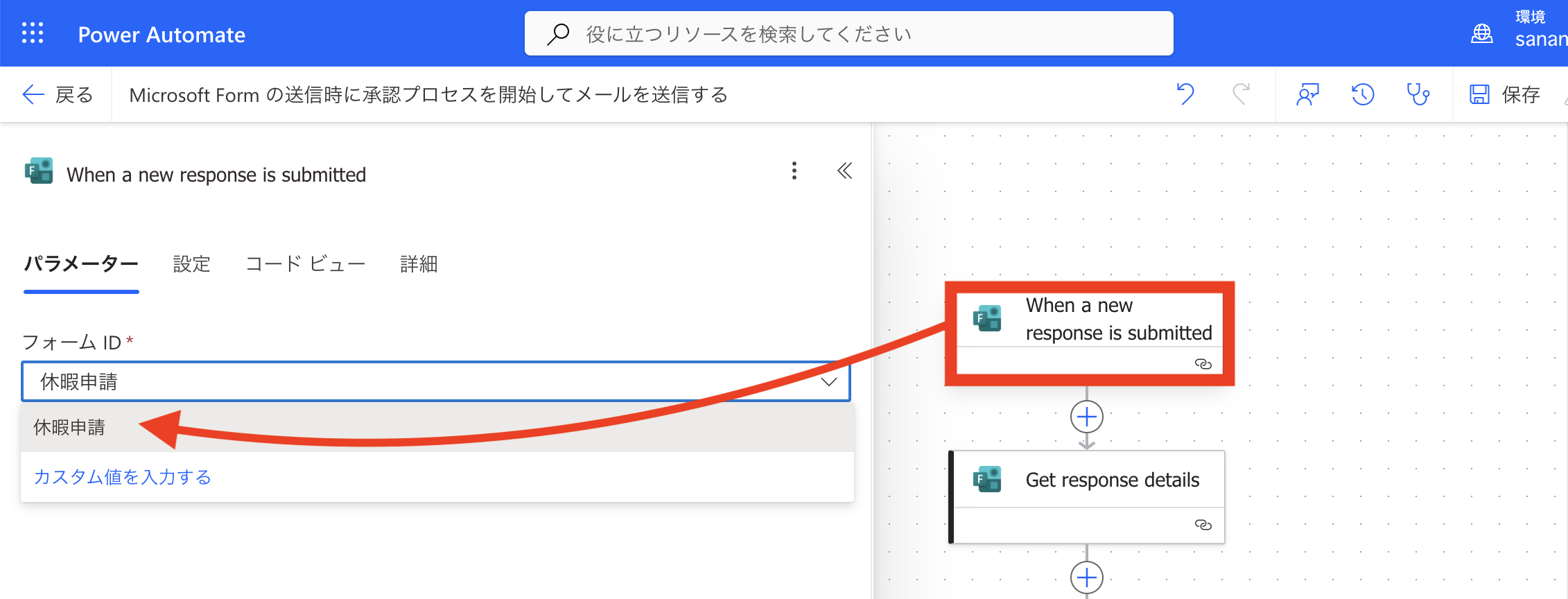
Task: Add a step after Get response details
Action: click(1087, 578)
